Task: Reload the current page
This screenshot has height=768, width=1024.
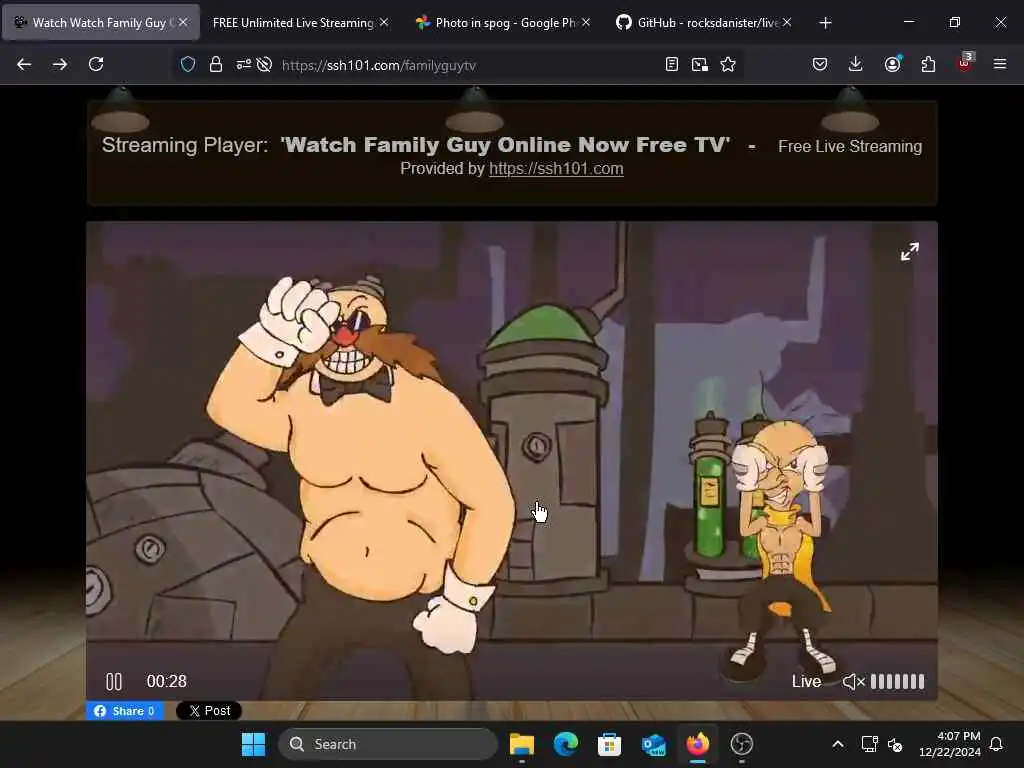Action: (x=96, y=64)
